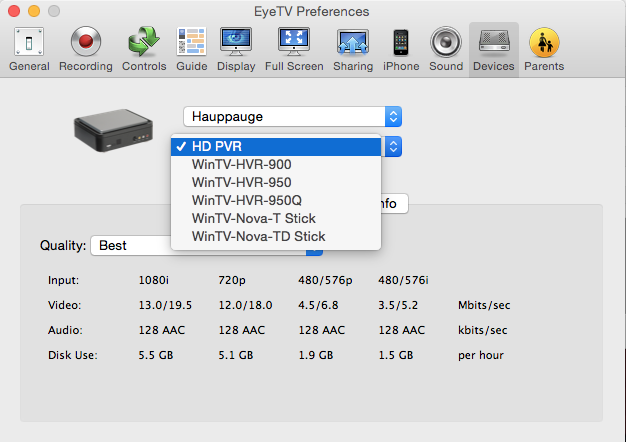
Task: Click the Mbits/sec unit label
Action: click(484, 305)
